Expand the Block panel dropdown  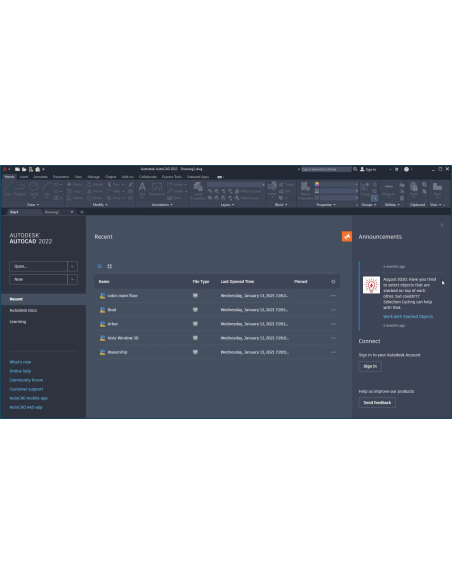pyautogui.click(x=281, y=204)
